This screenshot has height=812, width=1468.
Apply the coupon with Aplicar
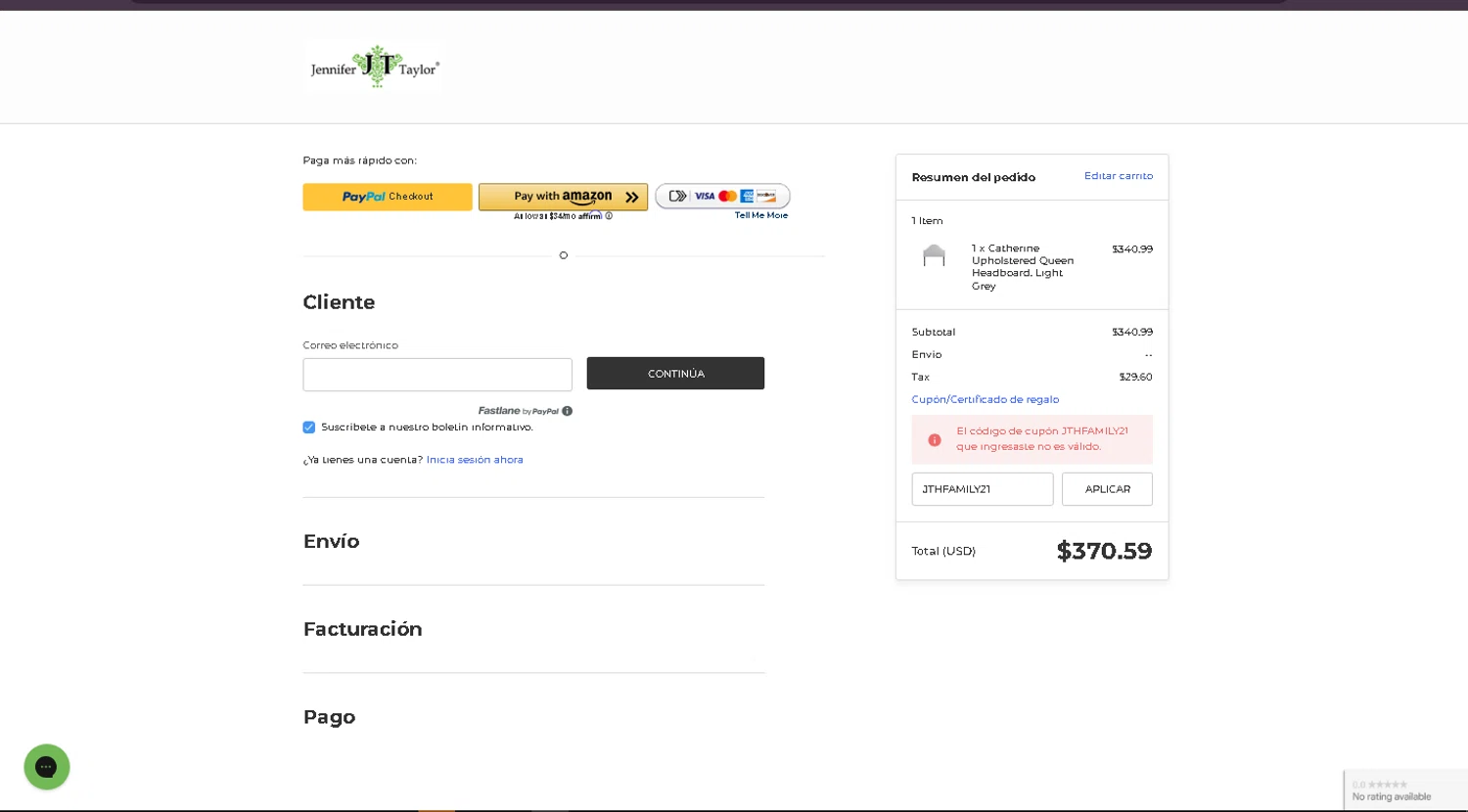(1107, 489)
